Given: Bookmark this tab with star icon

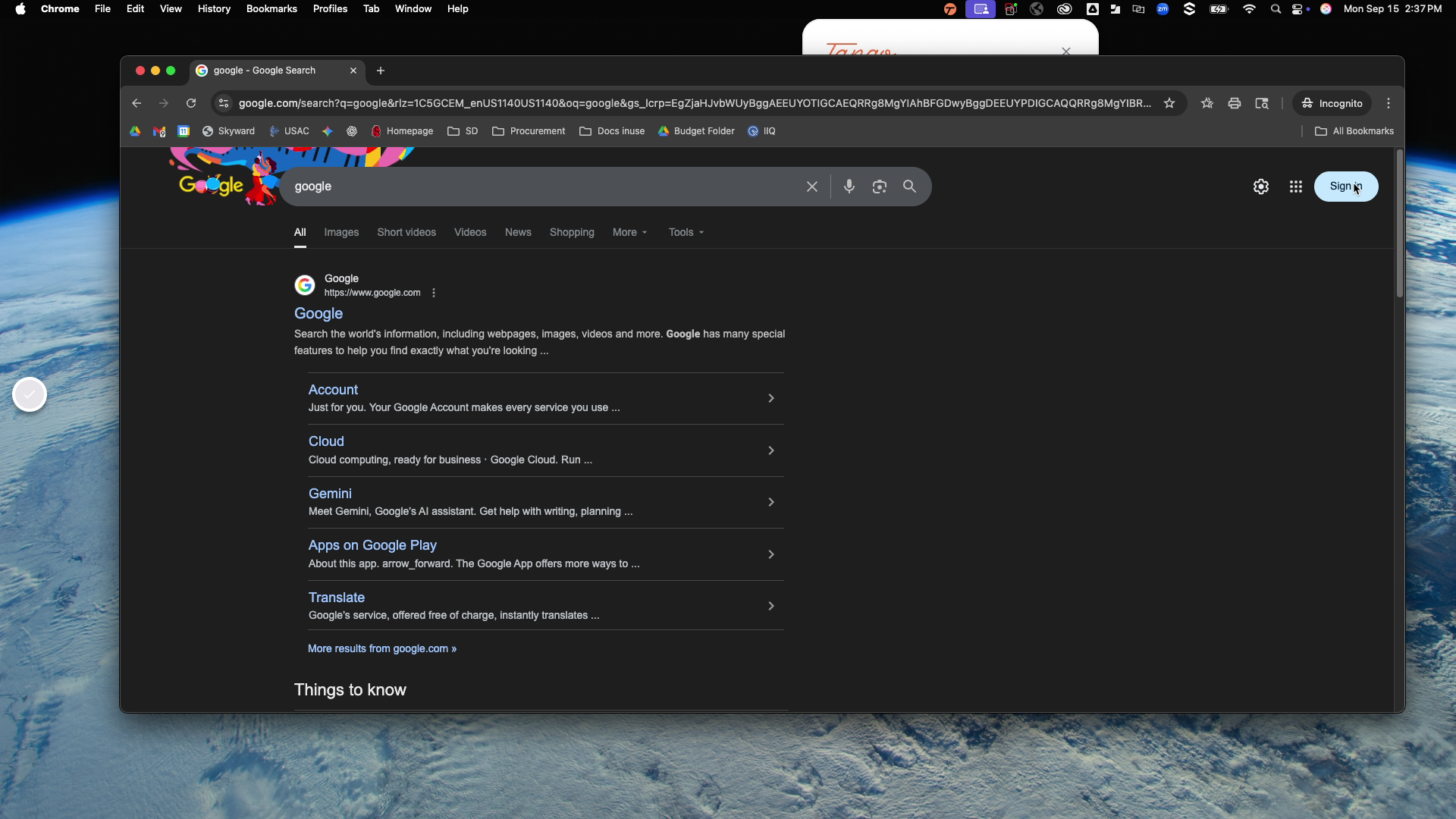Looking at the screenshot, I should 1169,103.
